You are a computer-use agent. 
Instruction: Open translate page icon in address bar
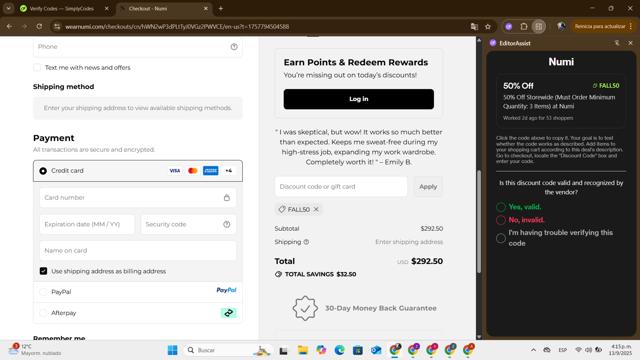point(474,27)
